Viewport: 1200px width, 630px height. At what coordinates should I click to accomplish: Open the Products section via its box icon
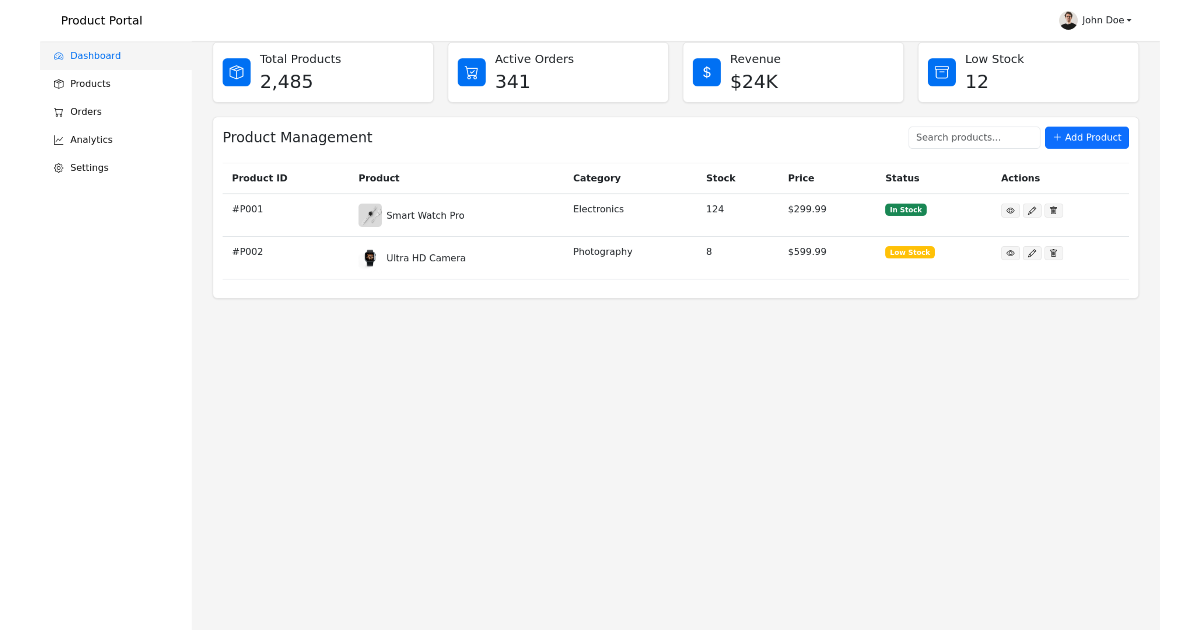click(57, 84)
